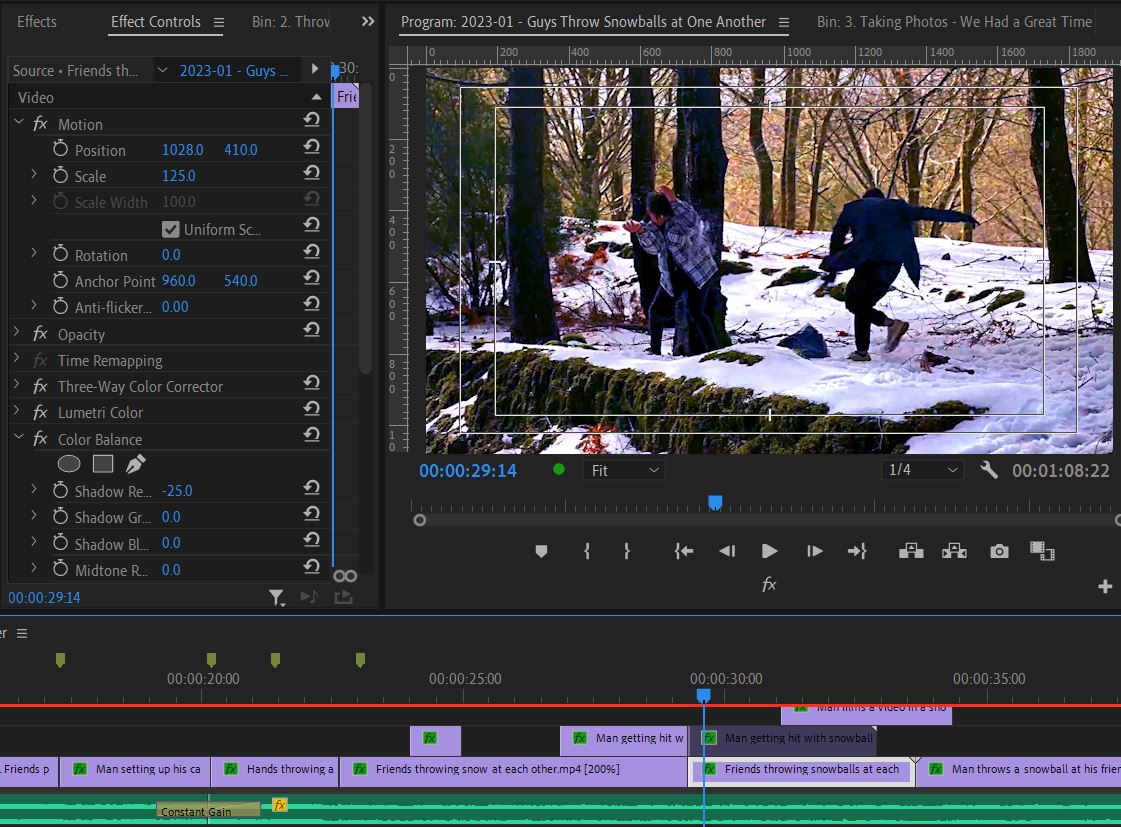This screenshot has width=1121, height=827.
Task: Click the Shadow Red value -25.0
Action: [177, 490]
